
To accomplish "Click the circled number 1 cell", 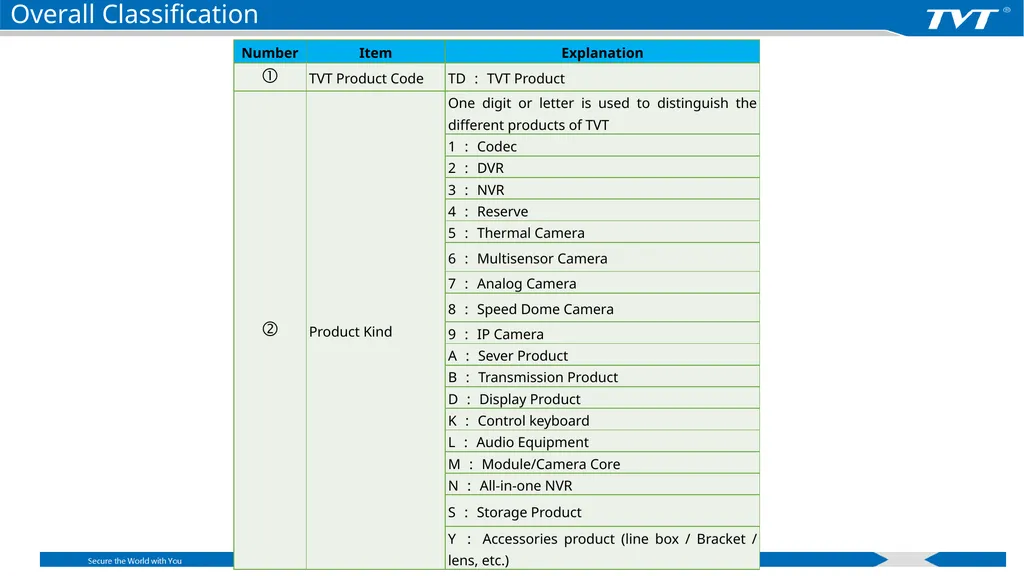I will click(270, 77).
